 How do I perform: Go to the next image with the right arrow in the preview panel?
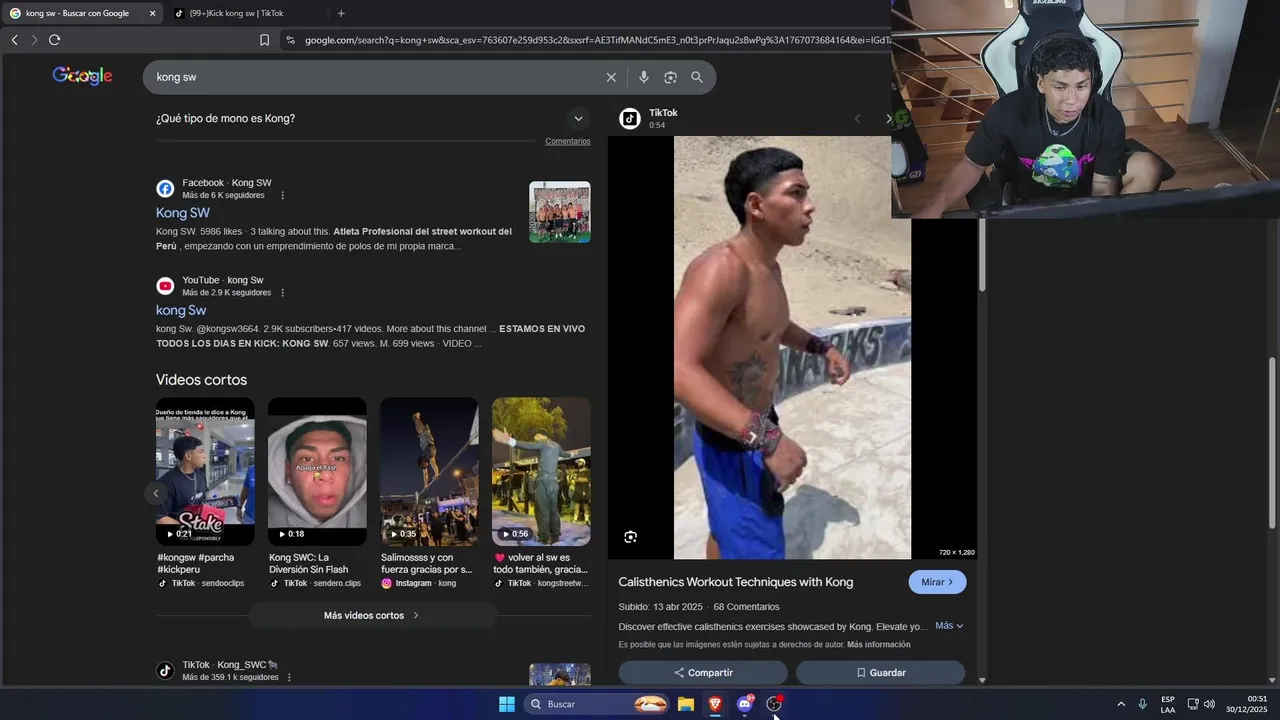tap(888, 119)
